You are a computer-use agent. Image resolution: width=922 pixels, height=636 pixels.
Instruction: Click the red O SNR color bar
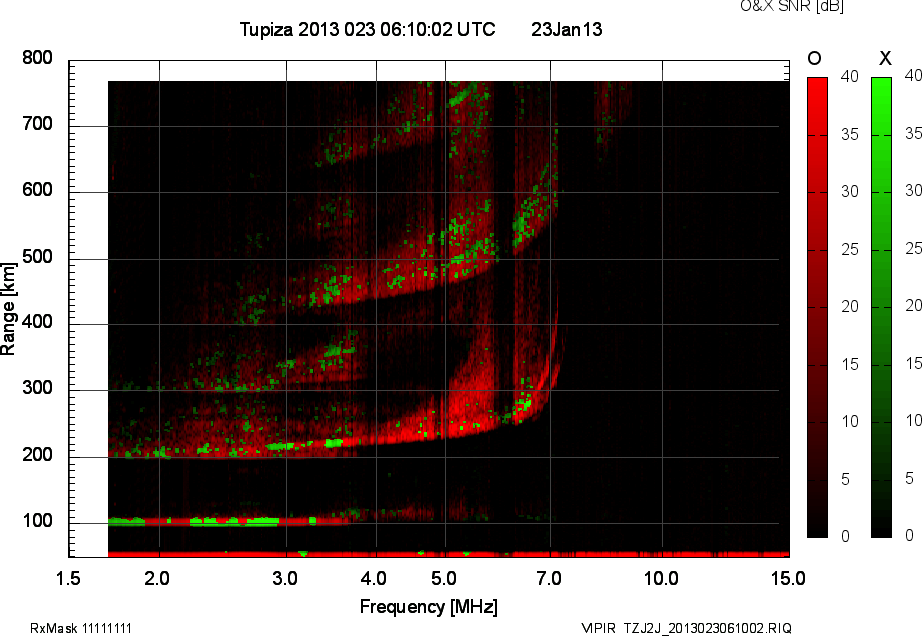pos(817,307)
